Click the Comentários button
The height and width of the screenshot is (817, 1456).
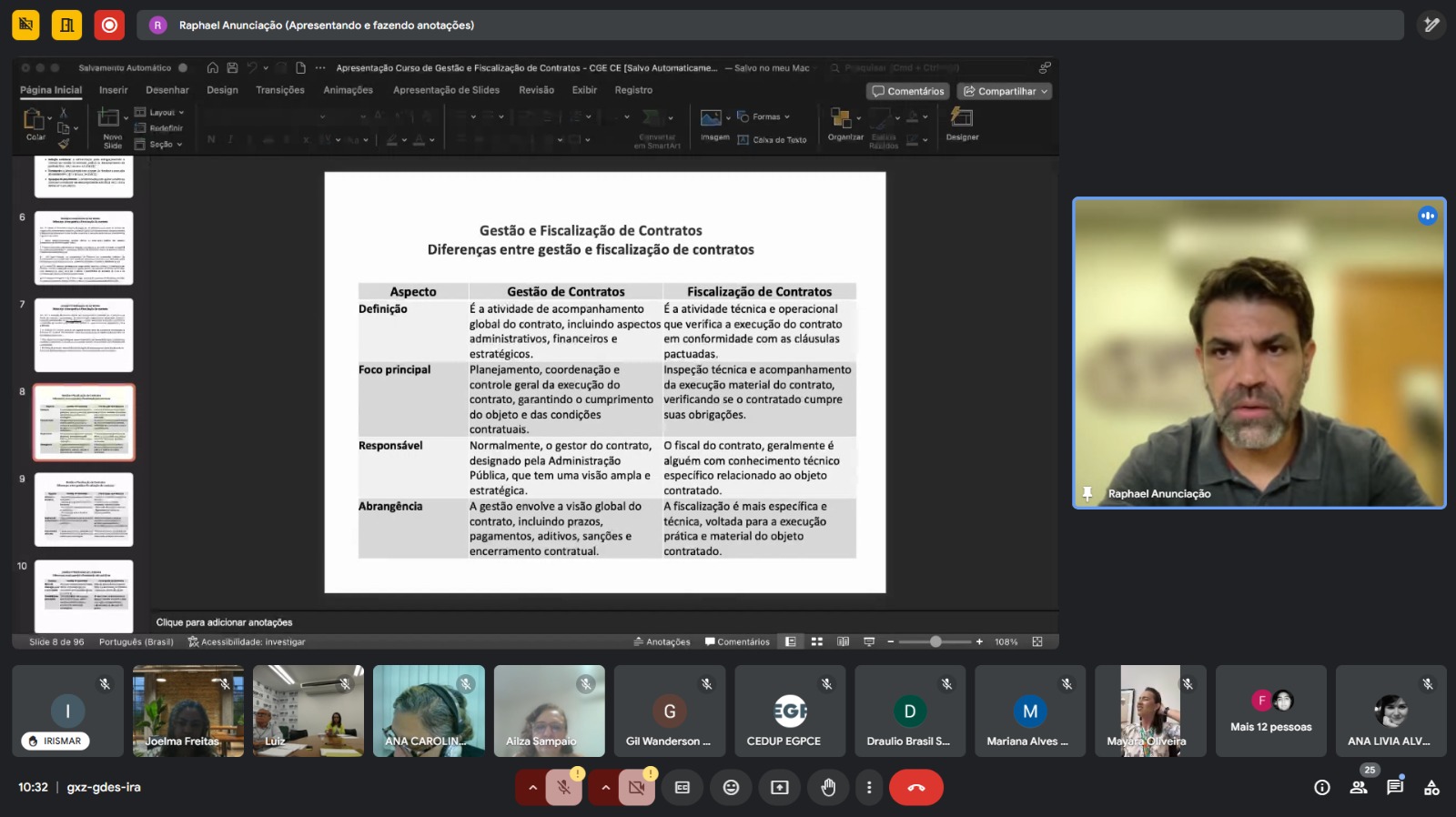coord(908,91)
